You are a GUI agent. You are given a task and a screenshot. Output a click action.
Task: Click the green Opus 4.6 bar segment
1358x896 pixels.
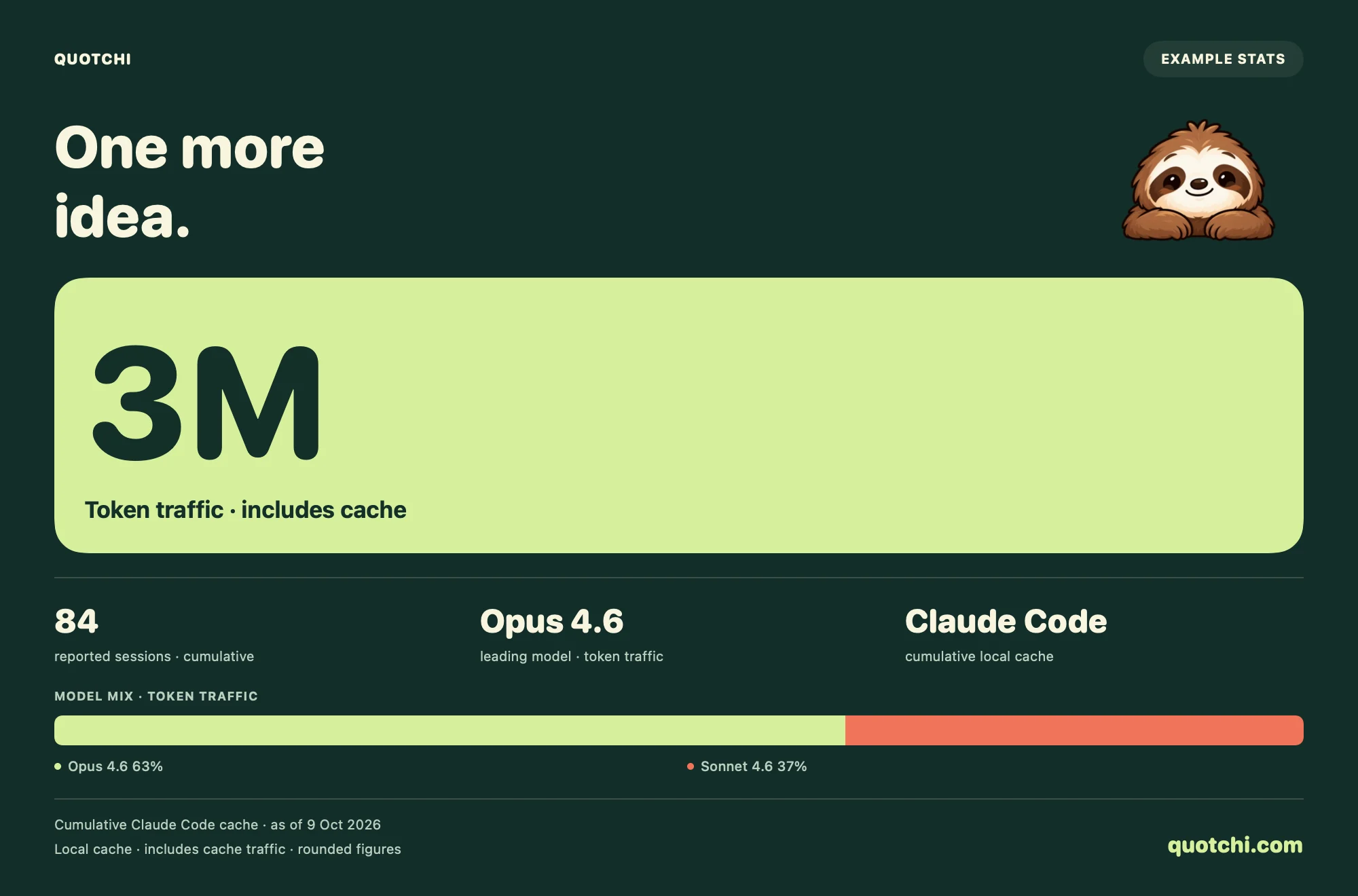click(x=449, y=730)
